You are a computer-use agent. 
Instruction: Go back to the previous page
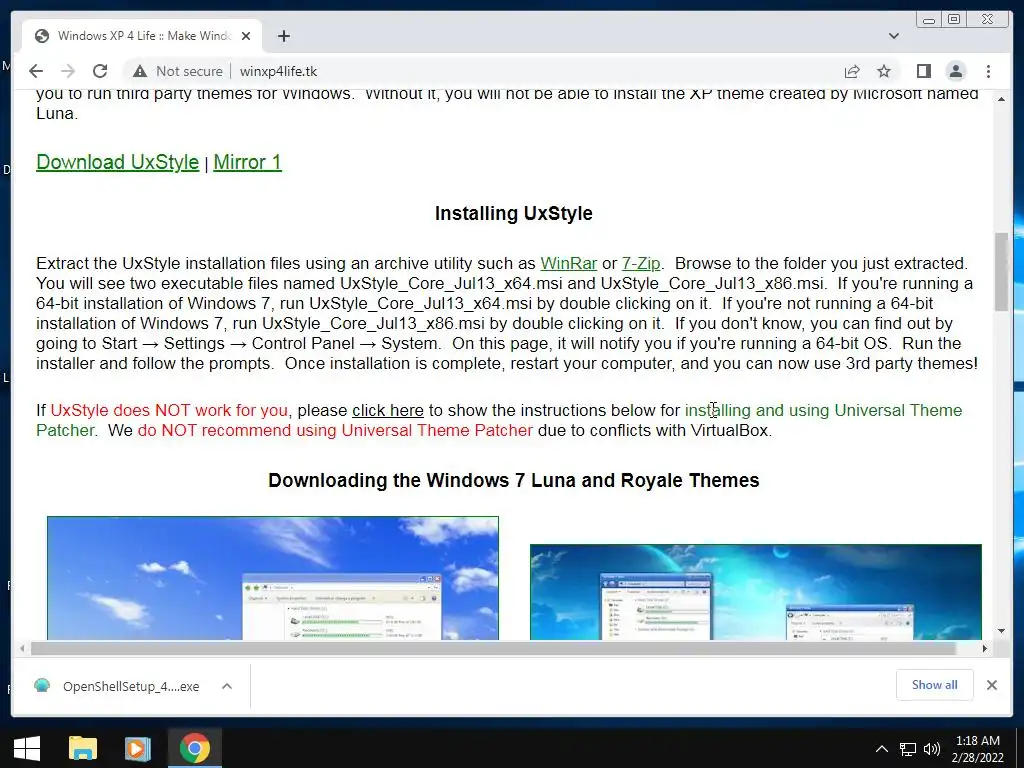(x=36, y=71)
